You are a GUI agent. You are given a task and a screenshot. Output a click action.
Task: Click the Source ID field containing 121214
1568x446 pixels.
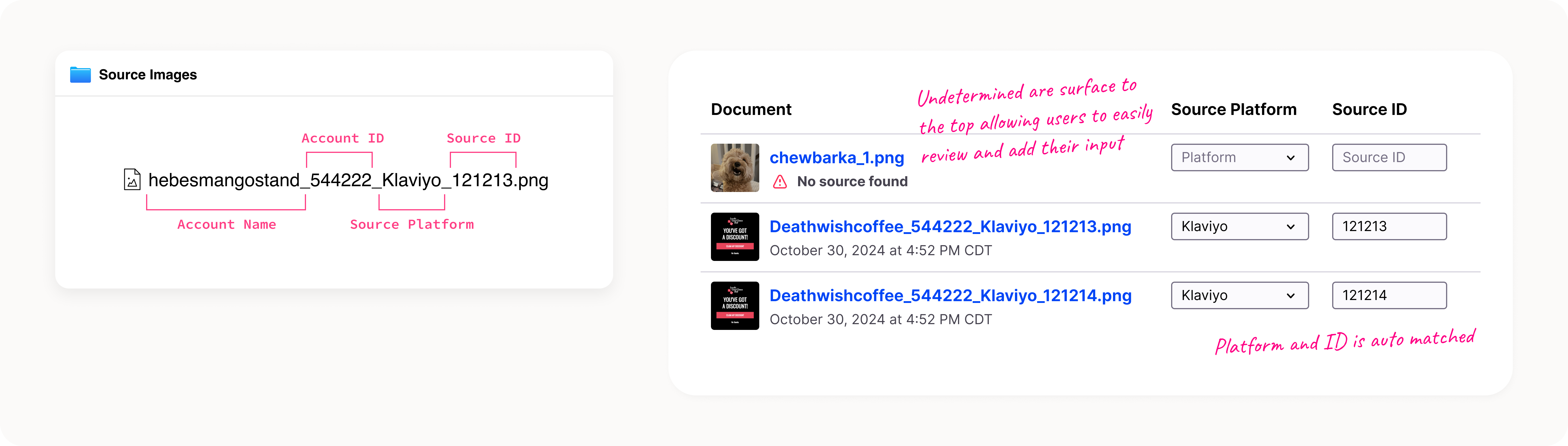pos(1389,295)
